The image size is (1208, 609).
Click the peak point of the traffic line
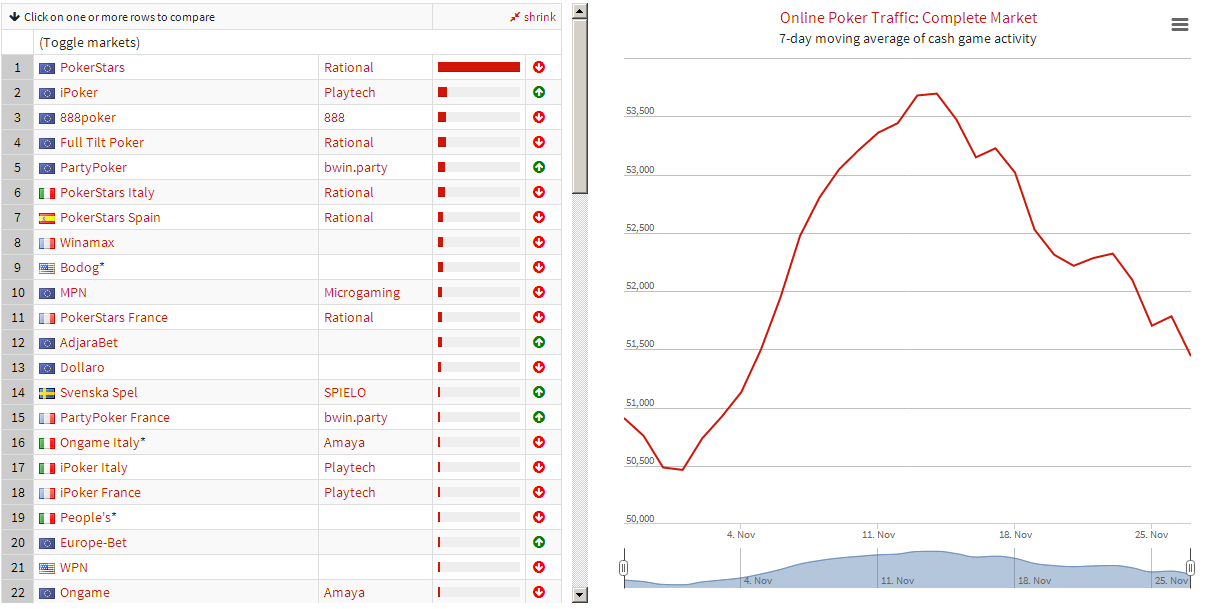(935, 94)
